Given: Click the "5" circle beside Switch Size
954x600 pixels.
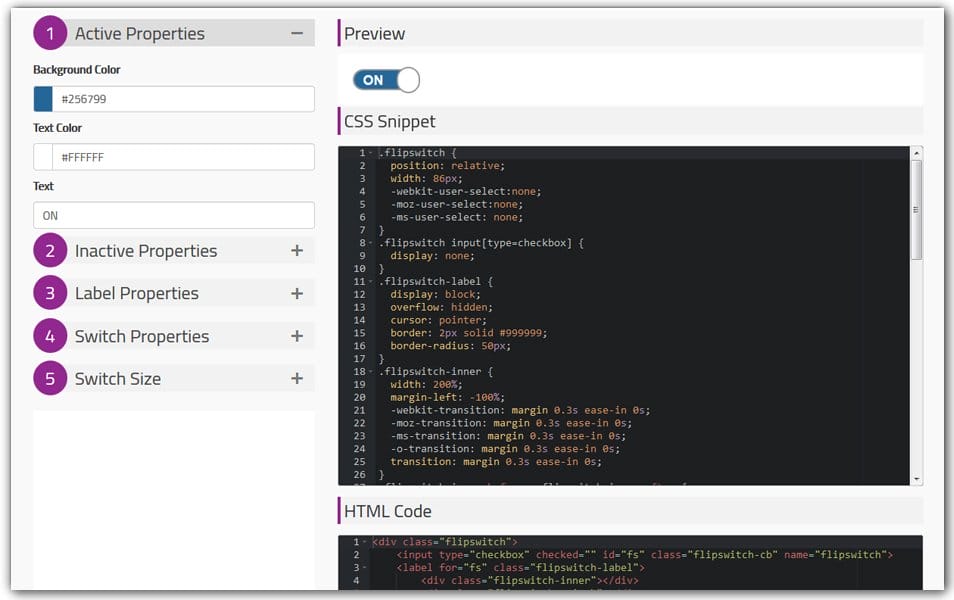Looking at the screenshot, I should coord(50,378).
